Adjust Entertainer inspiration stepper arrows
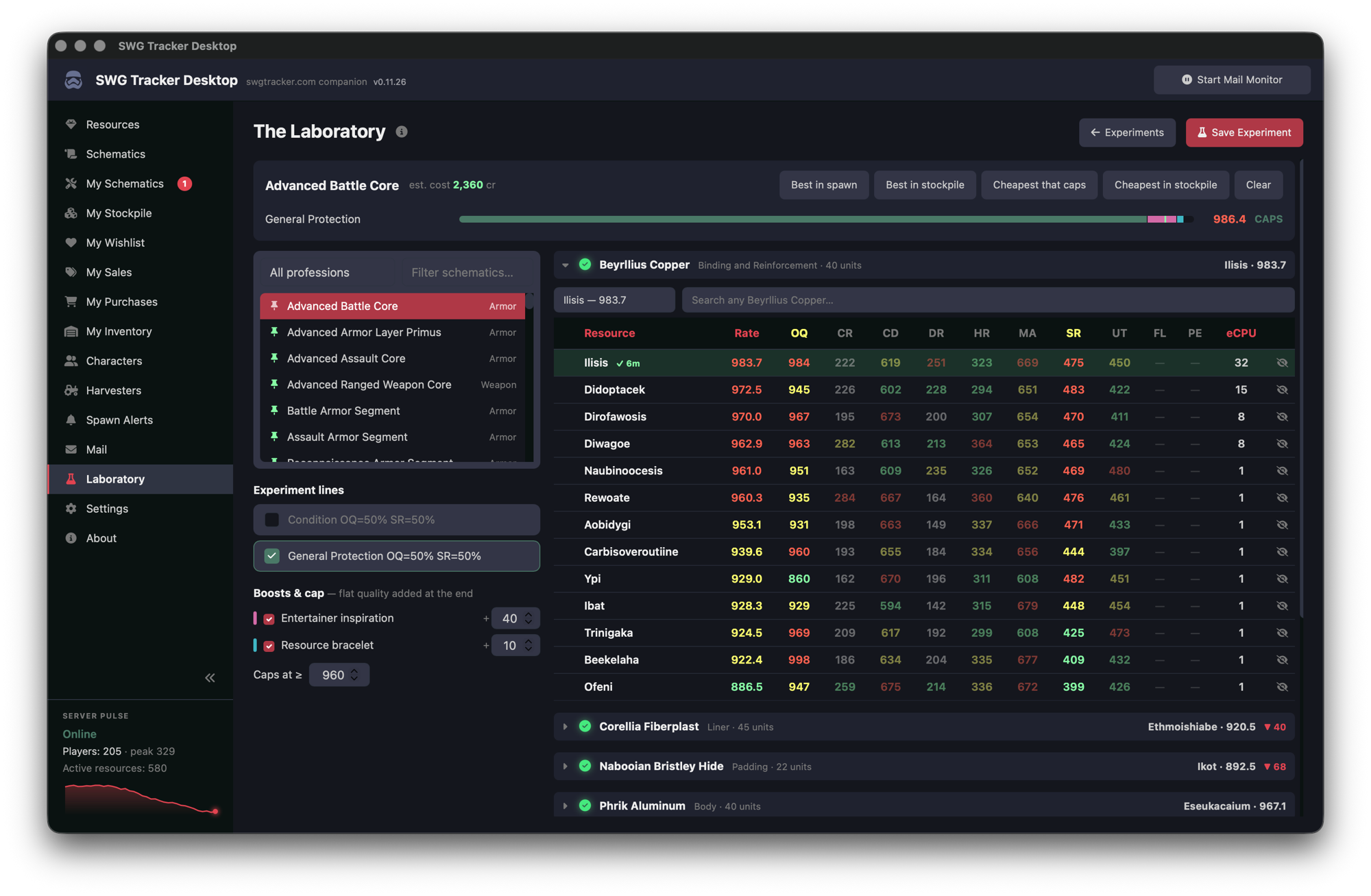This screenshot has height=896, width=1371. [x=529, y=618]
